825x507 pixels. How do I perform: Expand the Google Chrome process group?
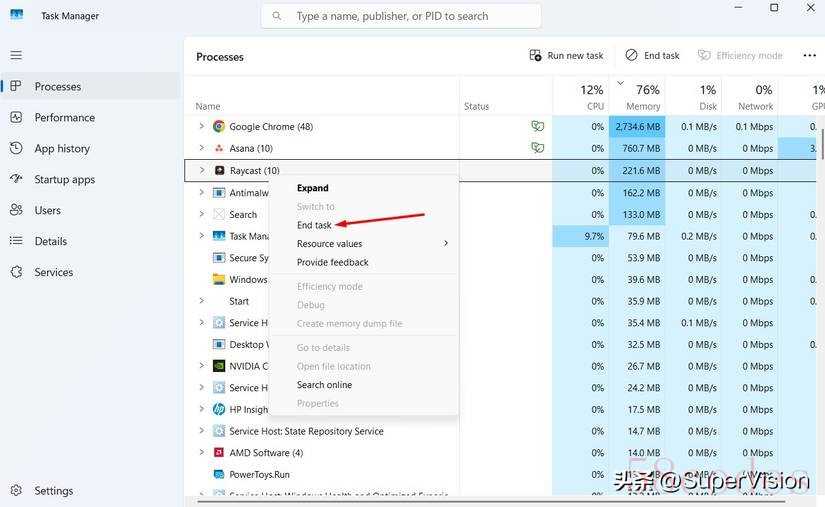tap(201, 127)
